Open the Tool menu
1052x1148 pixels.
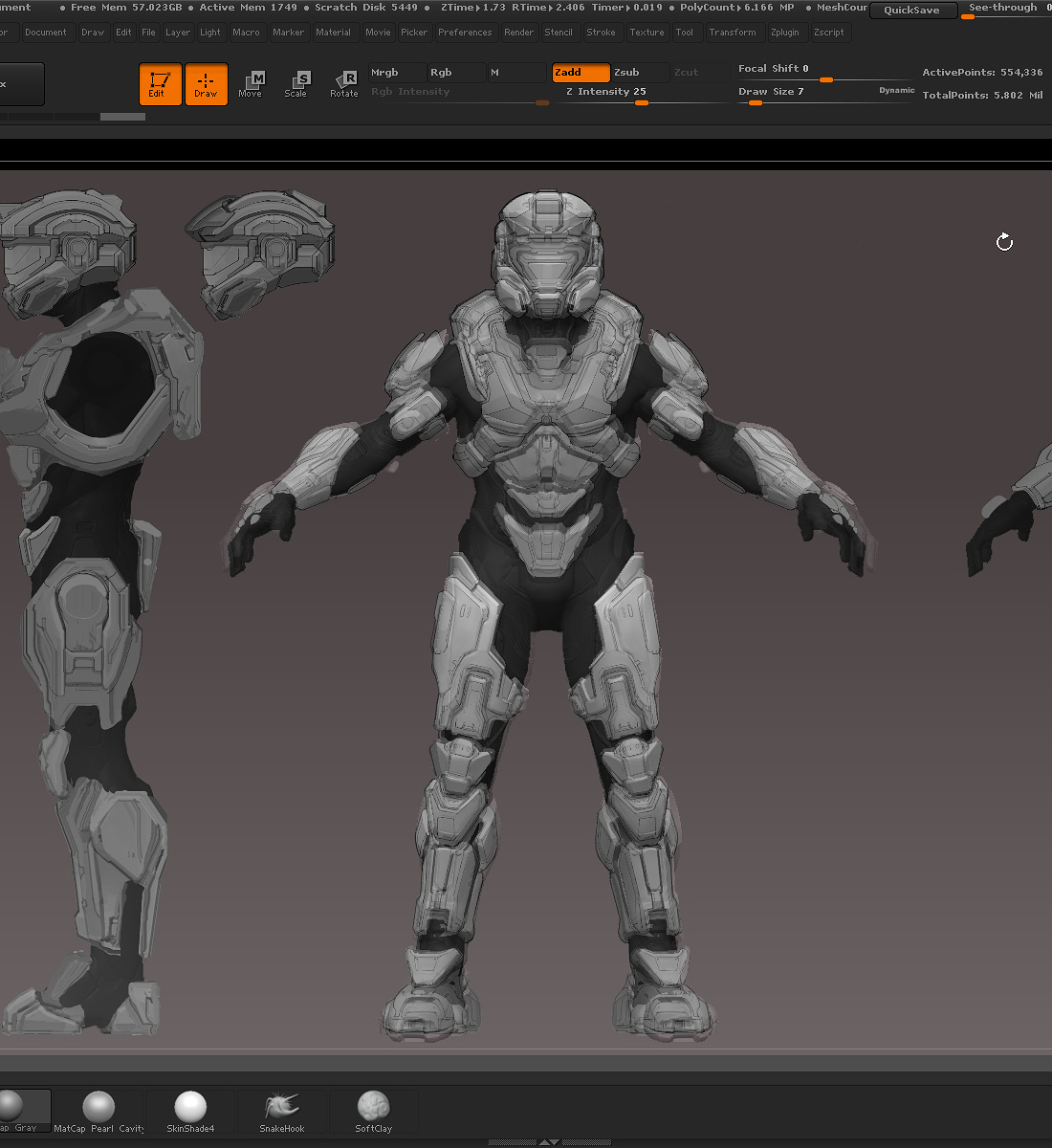[x=685, y=33]
